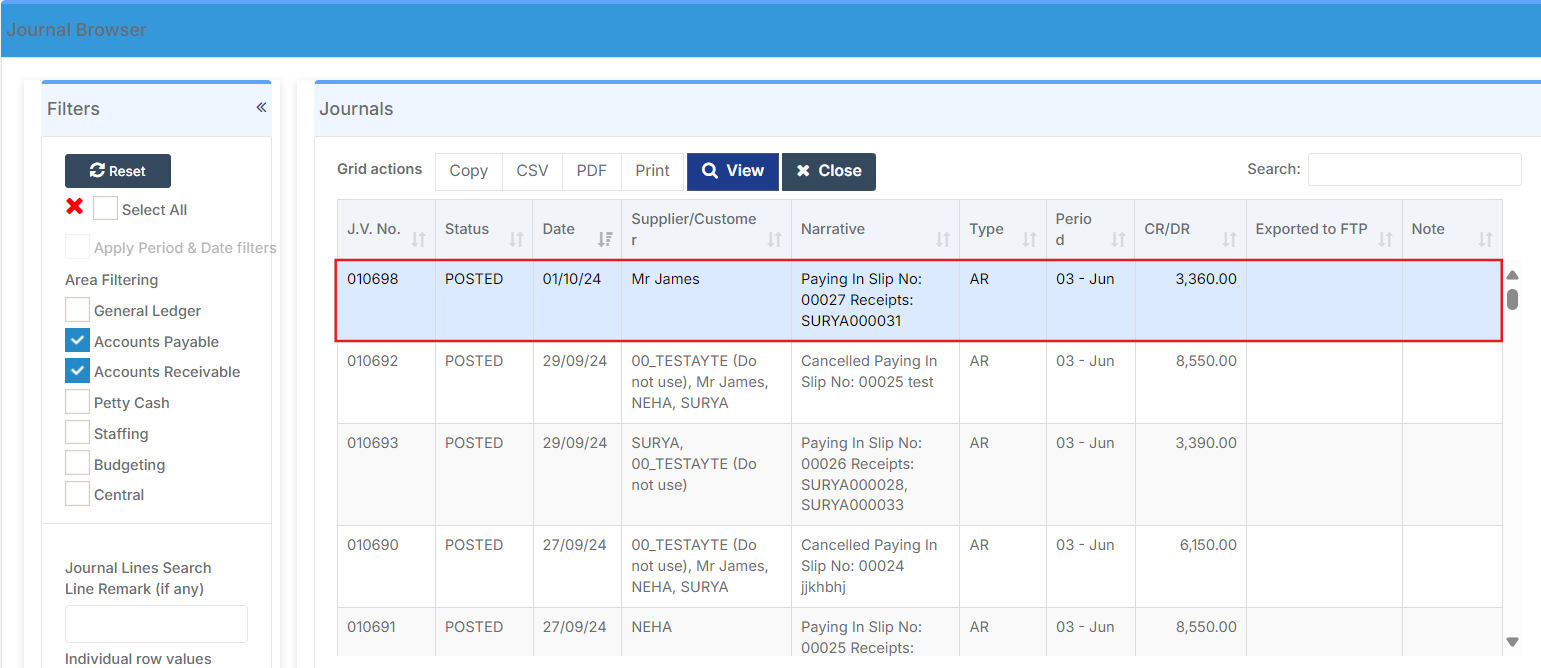
Task: Sort journals by Status column icon
Action: (516, 239)
